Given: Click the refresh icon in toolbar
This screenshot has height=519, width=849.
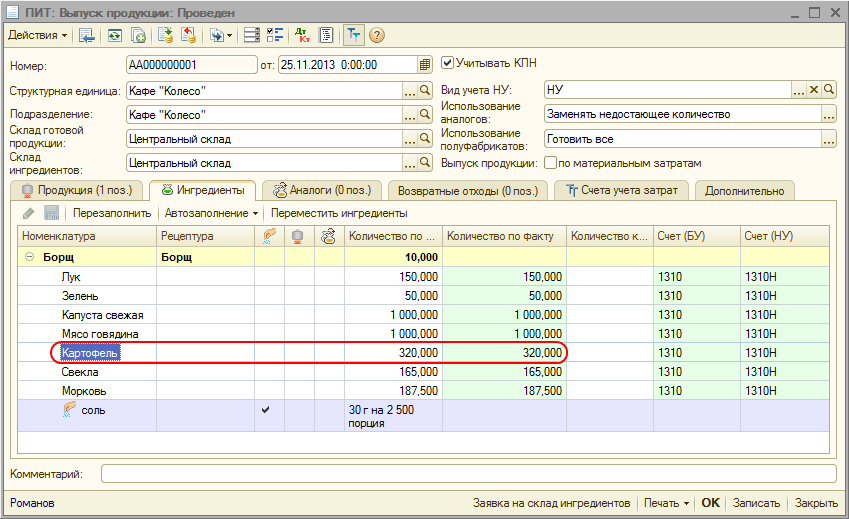Looking at the screenshot, I should click(114, 36).
